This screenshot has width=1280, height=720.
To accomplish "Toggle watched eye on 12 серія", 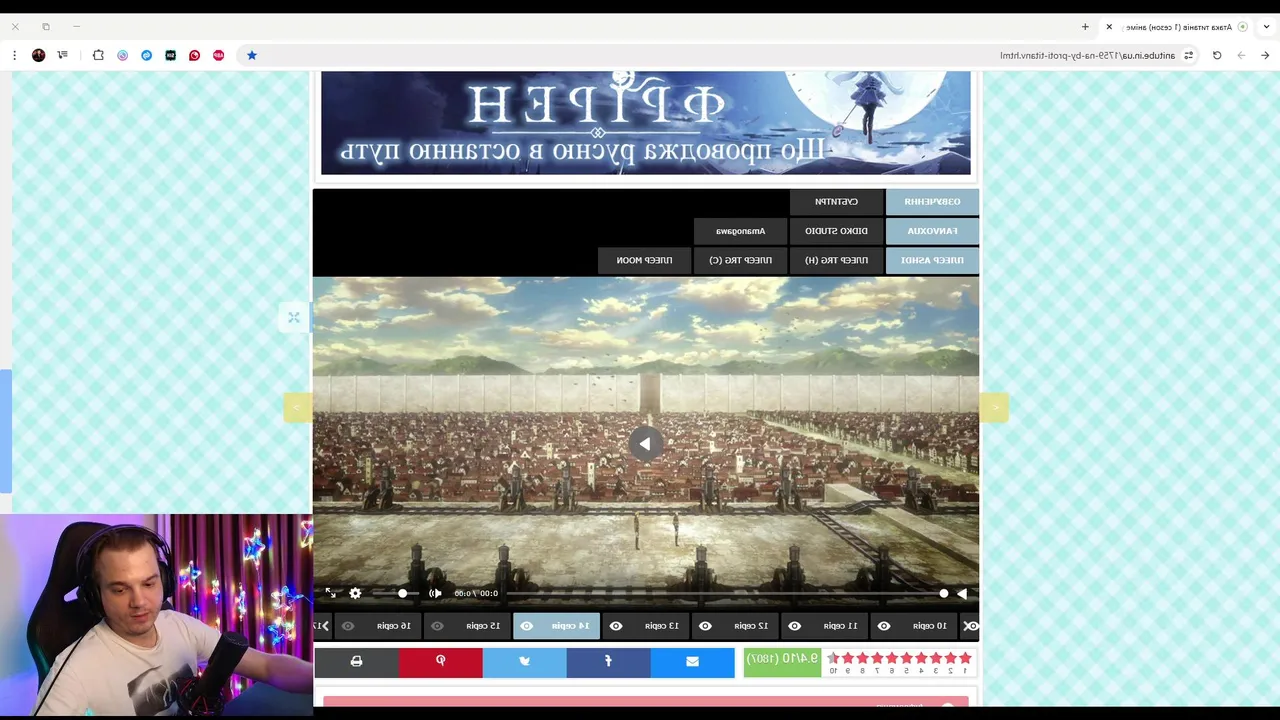I will (705, 626).
